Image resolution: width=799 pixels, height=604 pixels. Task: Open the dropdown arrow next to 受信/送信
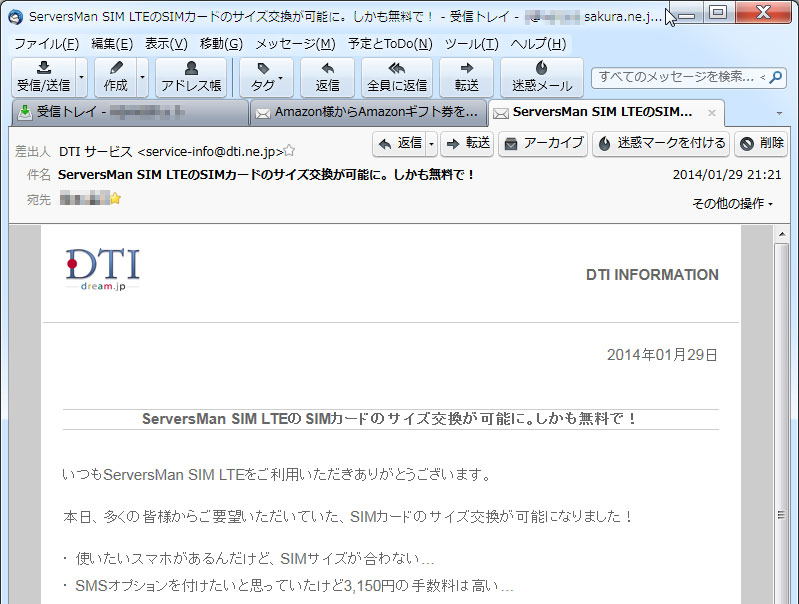(x=82, y=77)
